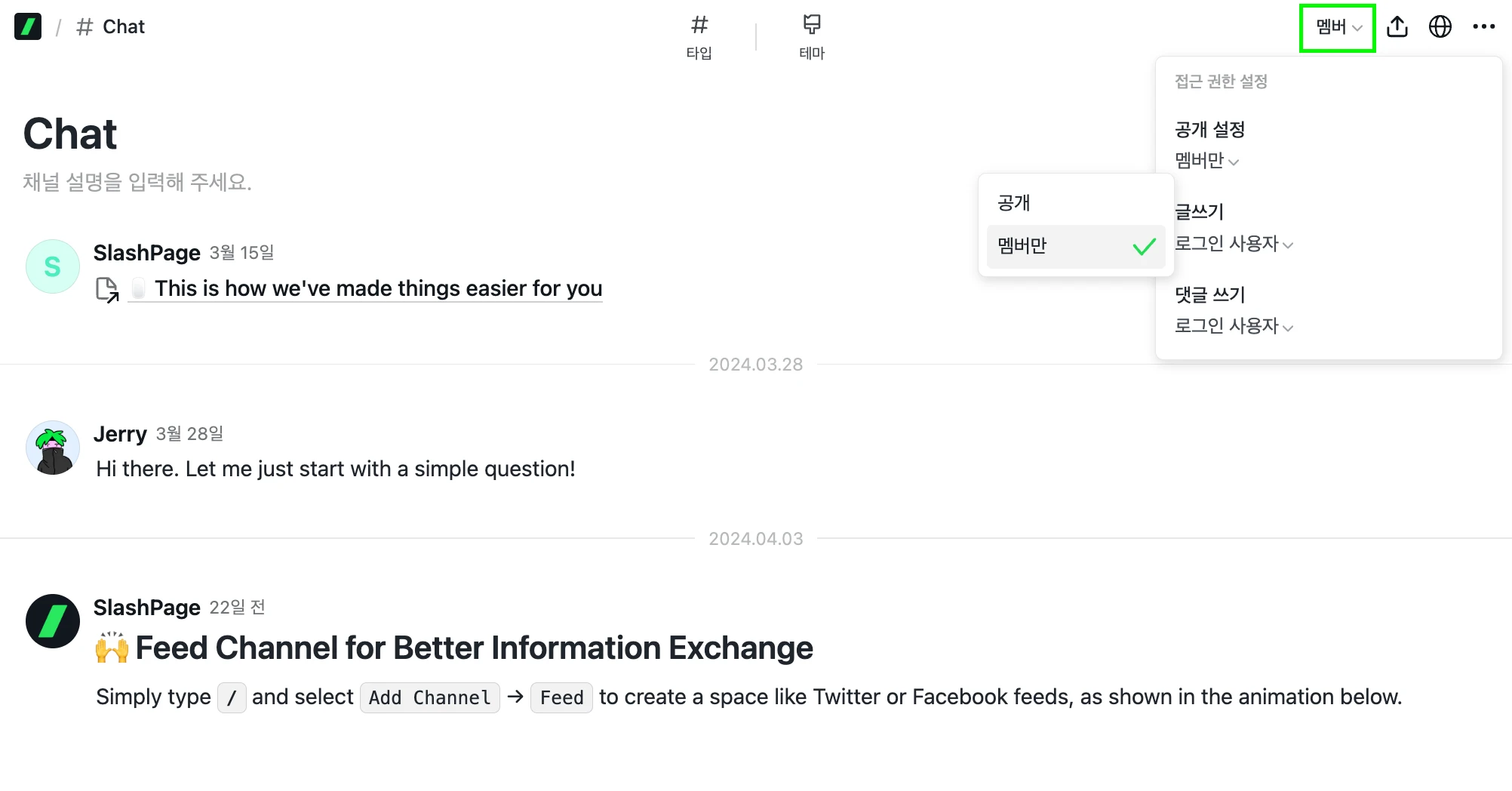
Task: Click the Chat breadcrumb in header
Action: pos(123,27)
